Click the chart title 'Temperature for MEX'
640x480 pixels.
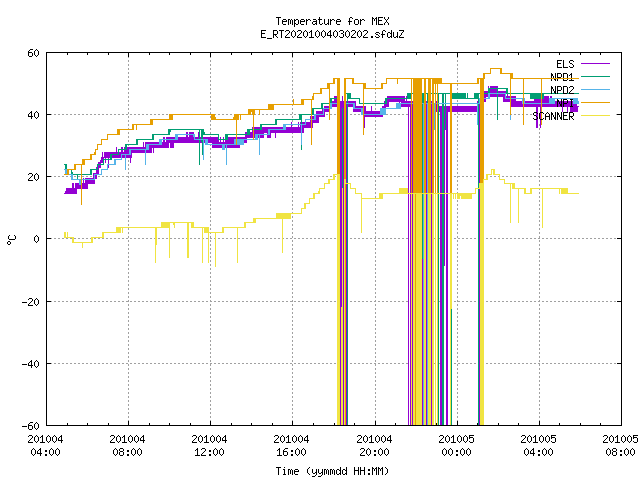pos(332,21)
